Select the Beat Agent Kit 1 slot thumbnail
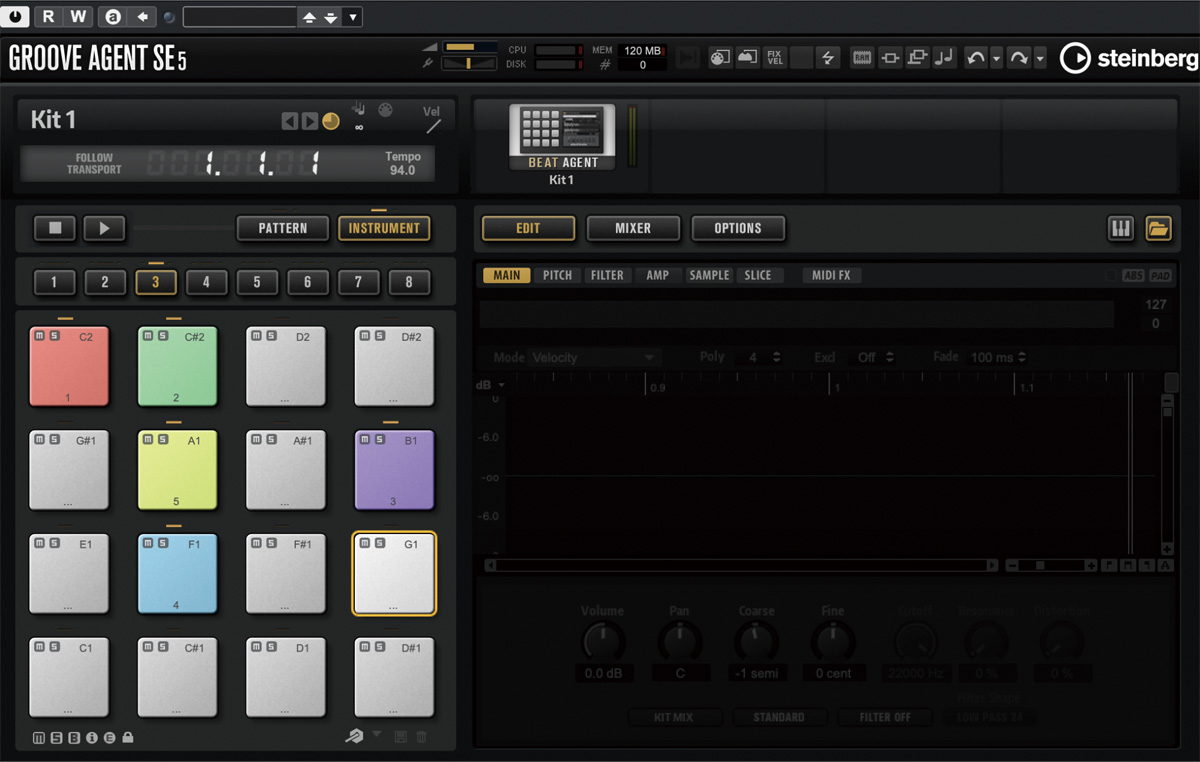This screenshot has height=762, width=1200. 562,137
